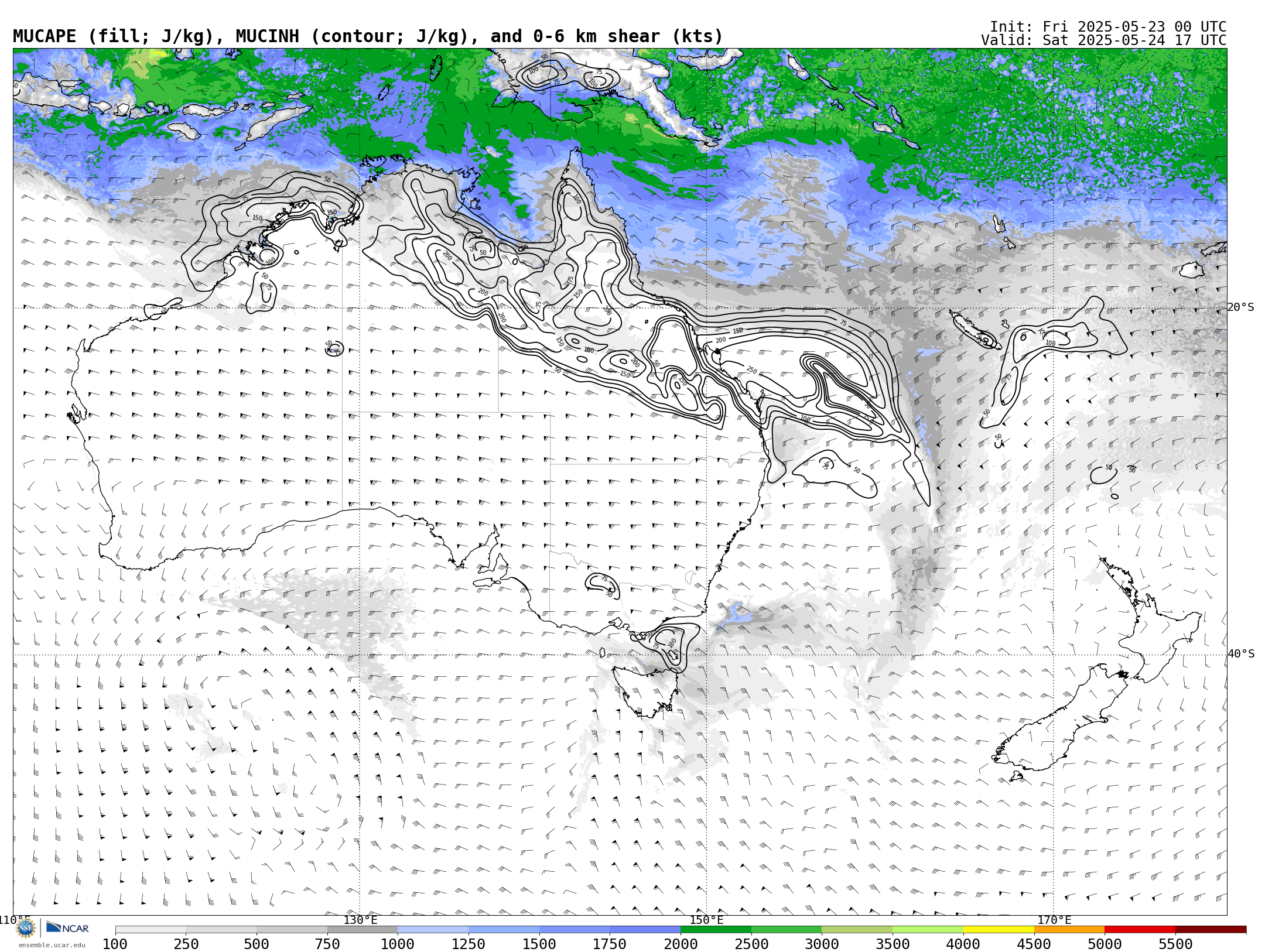Click the 250 colorbar tick label
1265x952 pixels.
point(186,944)
